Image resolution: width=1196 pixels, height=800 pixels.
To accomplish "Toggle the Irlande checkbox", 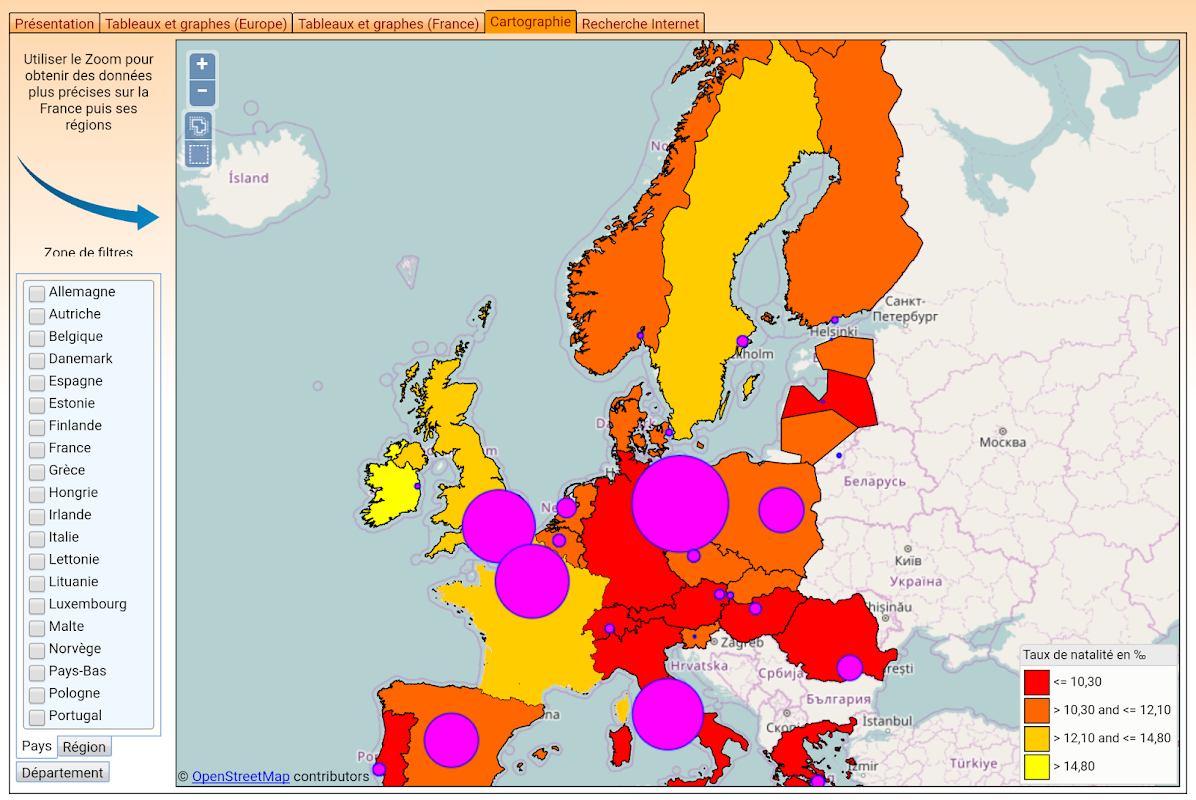I will pyautogui.click(x=37, y=516).
